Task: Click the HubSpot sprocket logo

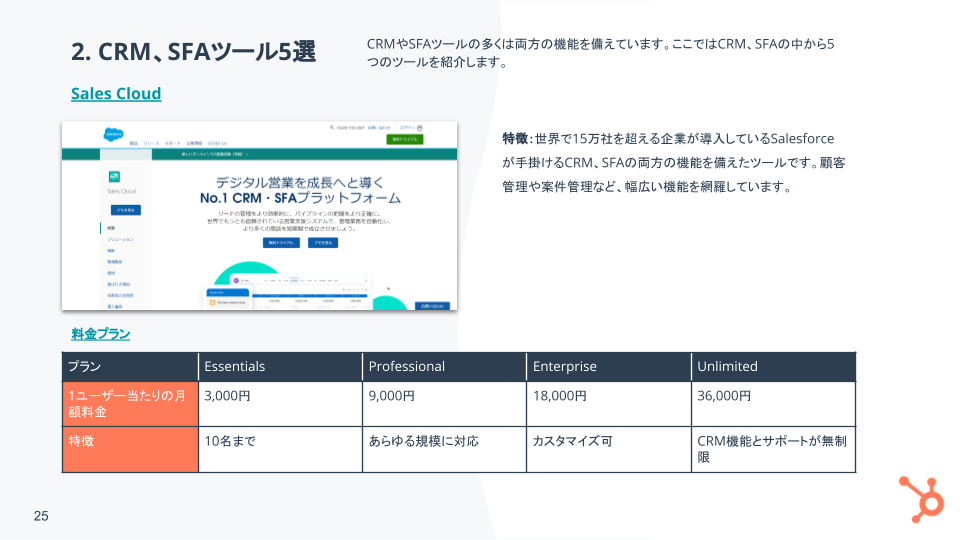Action: pos(921,499)
